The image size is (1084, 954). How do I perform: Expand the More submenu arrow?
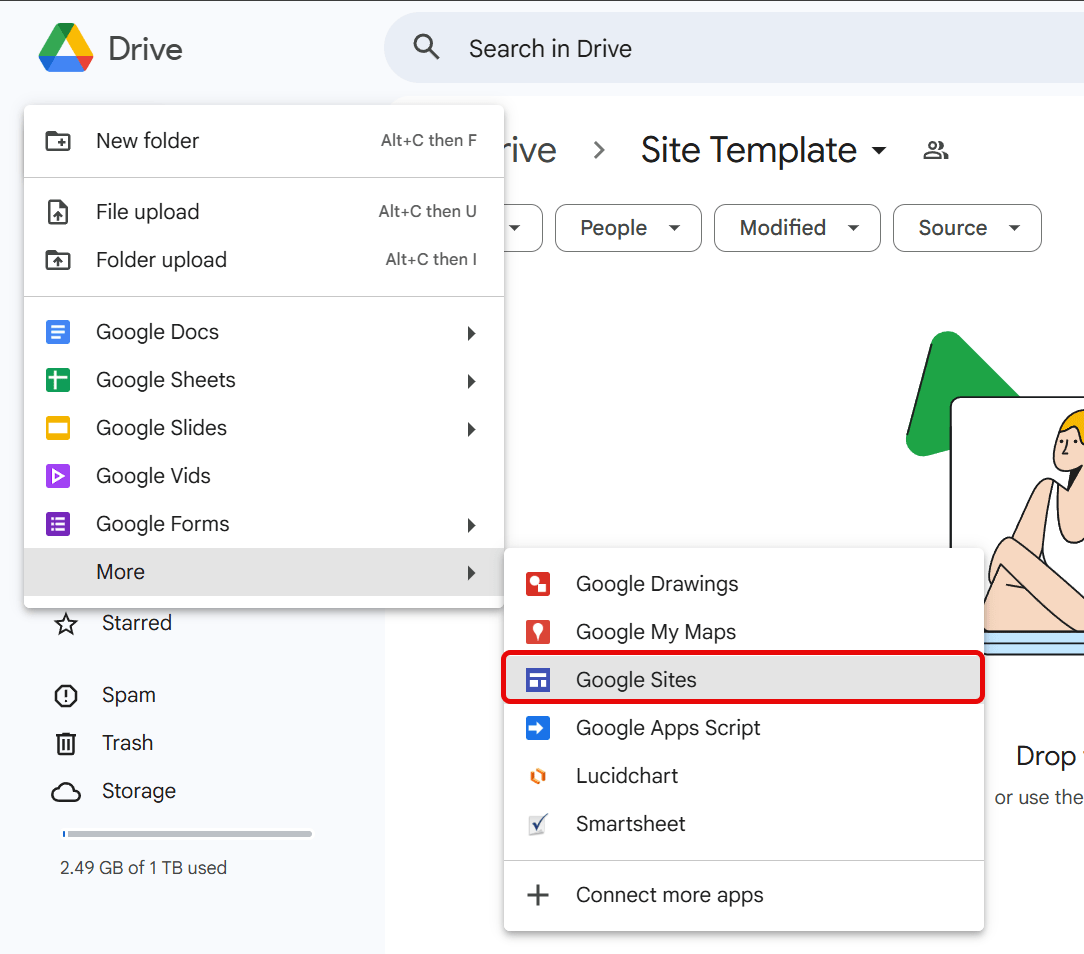(471, 572)
